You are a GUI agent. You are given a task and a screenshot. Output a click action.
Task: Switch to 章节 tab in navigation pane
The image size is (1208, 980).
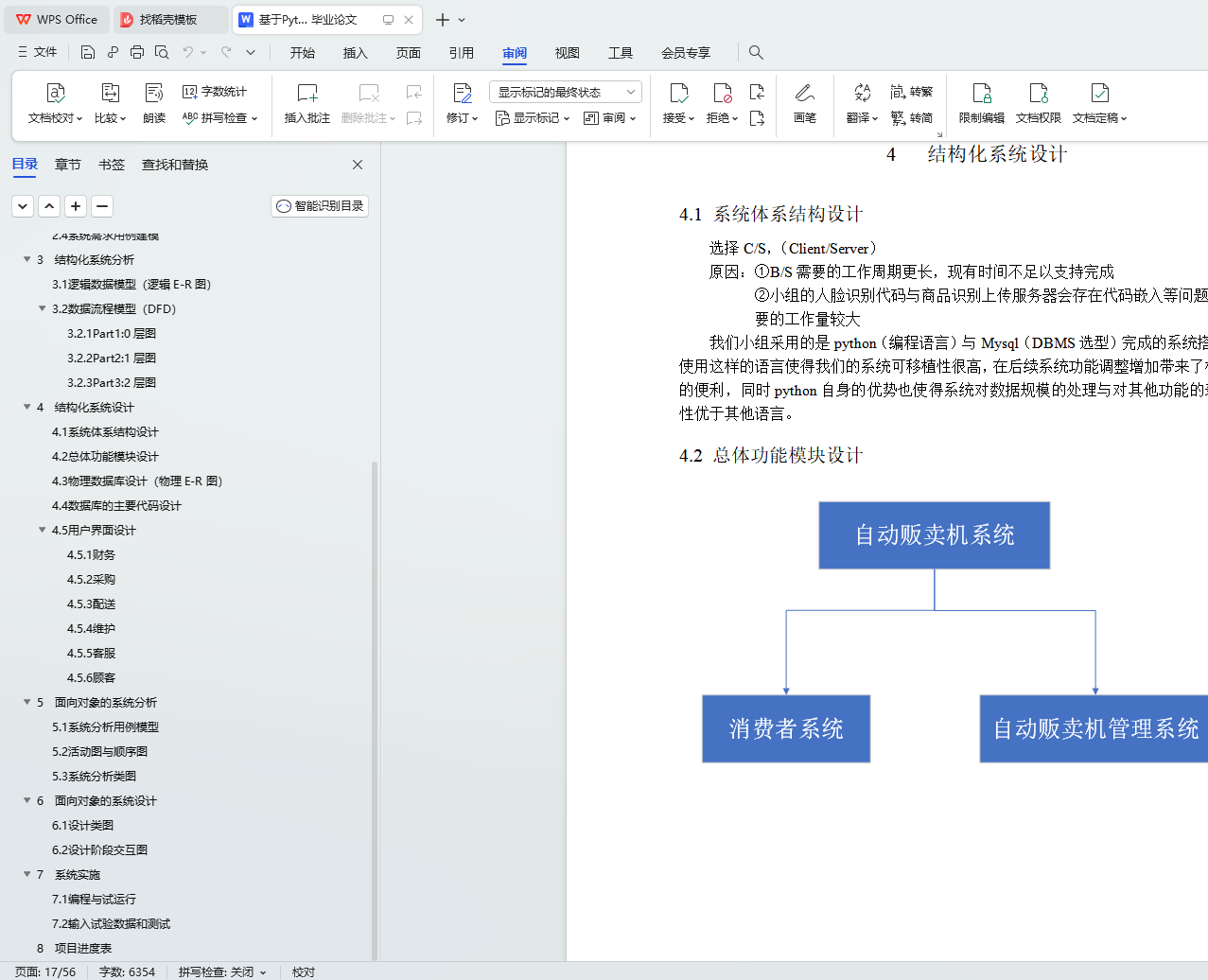pyautogui.click(x=68, y=165)
